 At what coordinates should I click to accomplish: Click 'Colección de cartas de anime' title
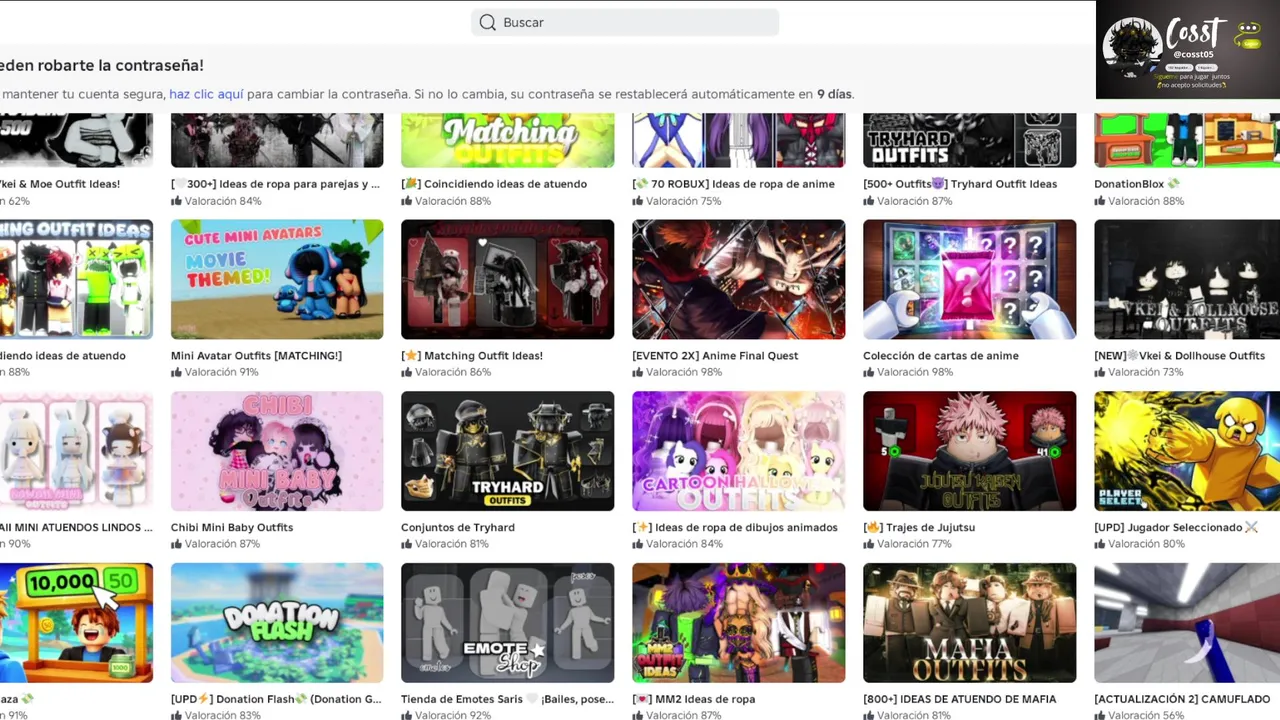tap(941, 356)
